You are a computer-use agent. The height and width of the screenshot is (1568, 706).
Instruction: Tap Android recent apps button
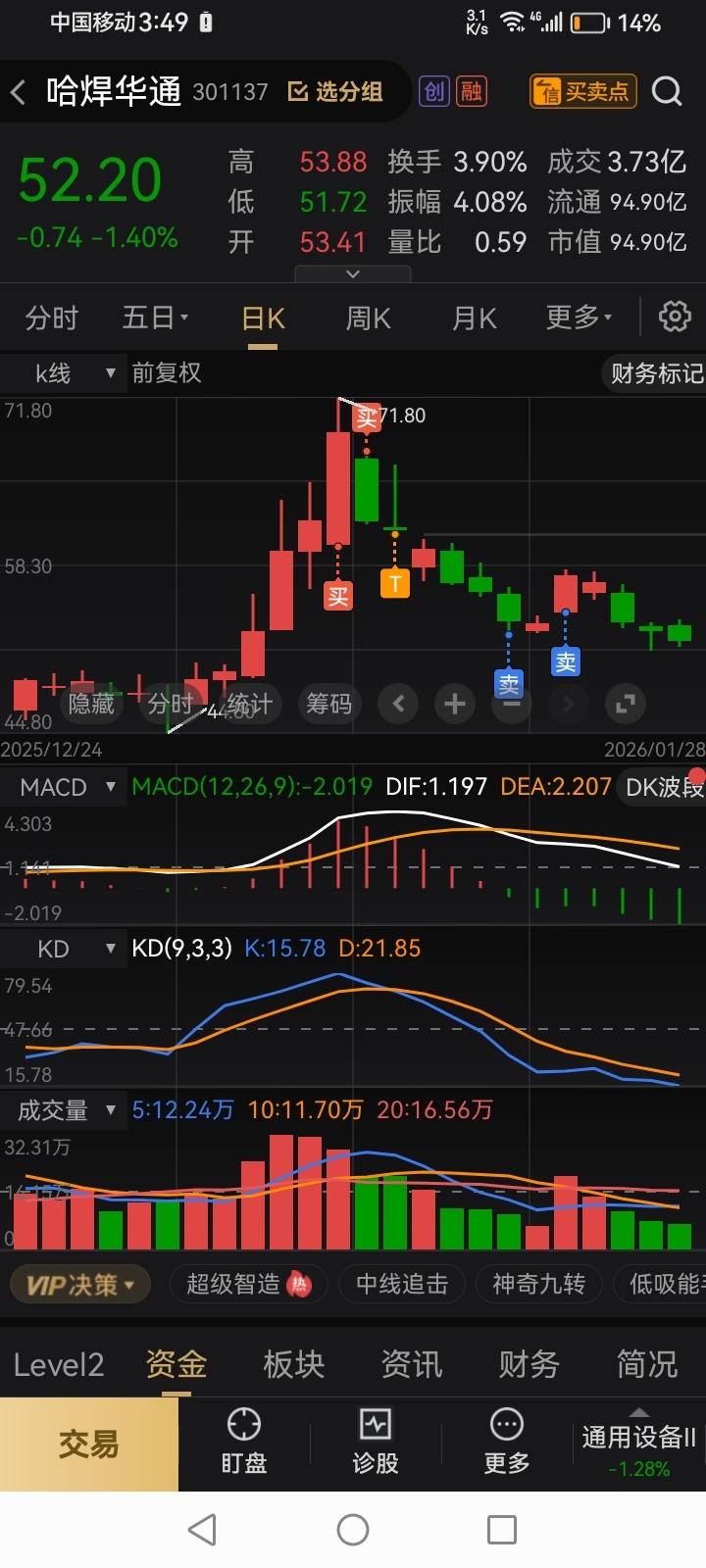pos(502,1530)
